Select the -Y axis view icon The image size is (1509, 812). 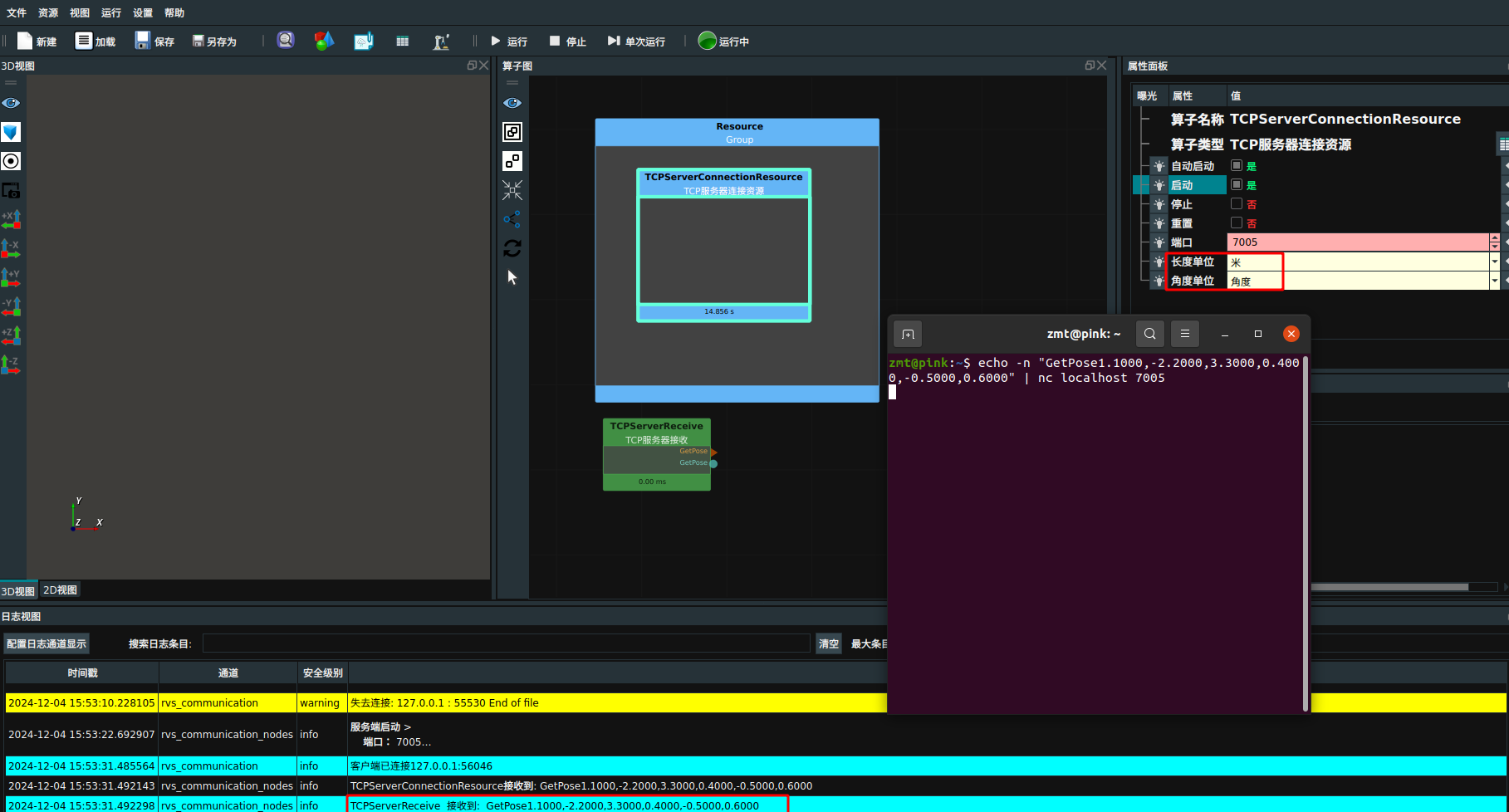pos(11,306)
